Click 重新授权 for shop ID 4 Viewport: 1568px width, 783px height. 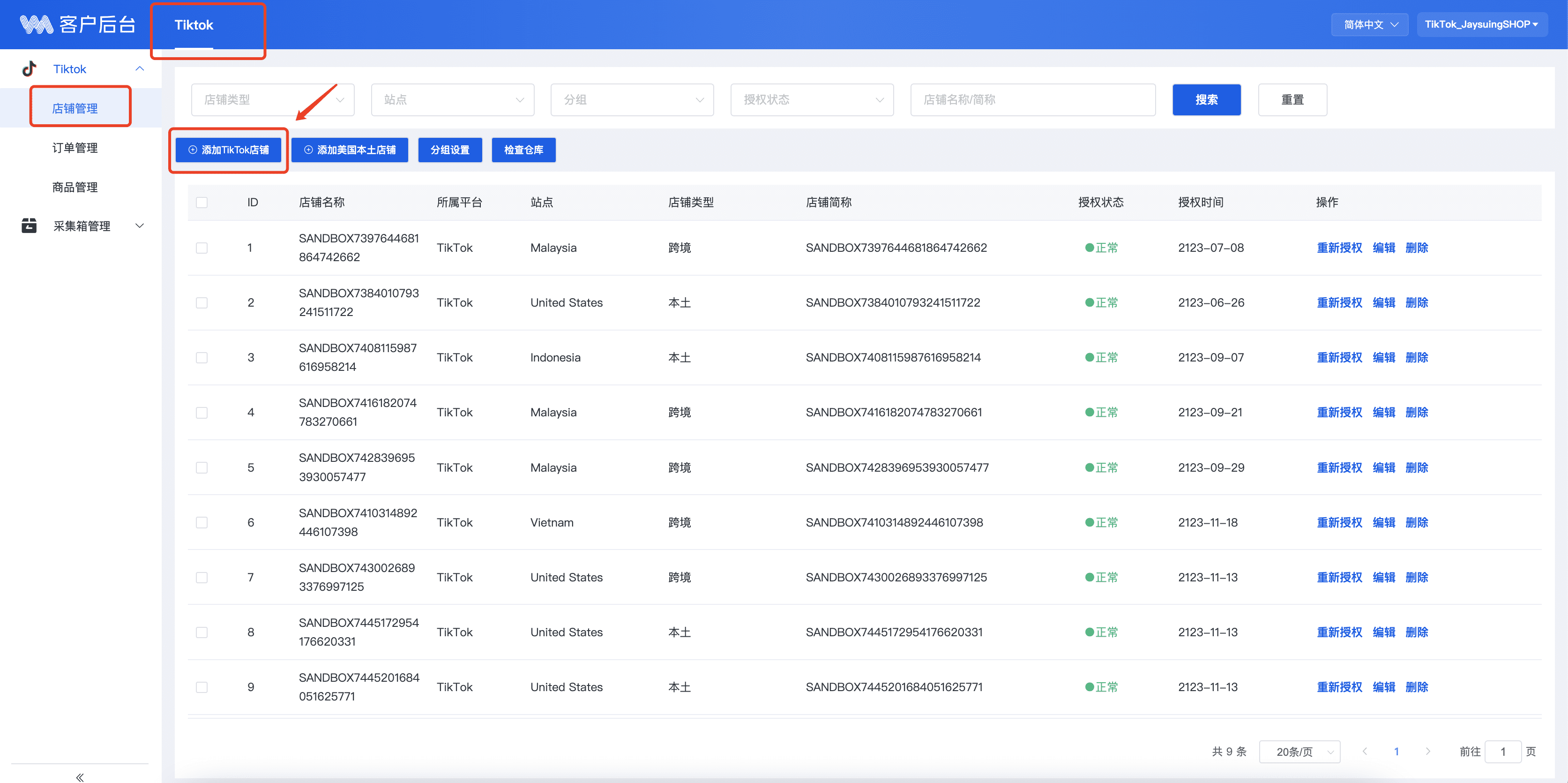(x=1339, y=412)
